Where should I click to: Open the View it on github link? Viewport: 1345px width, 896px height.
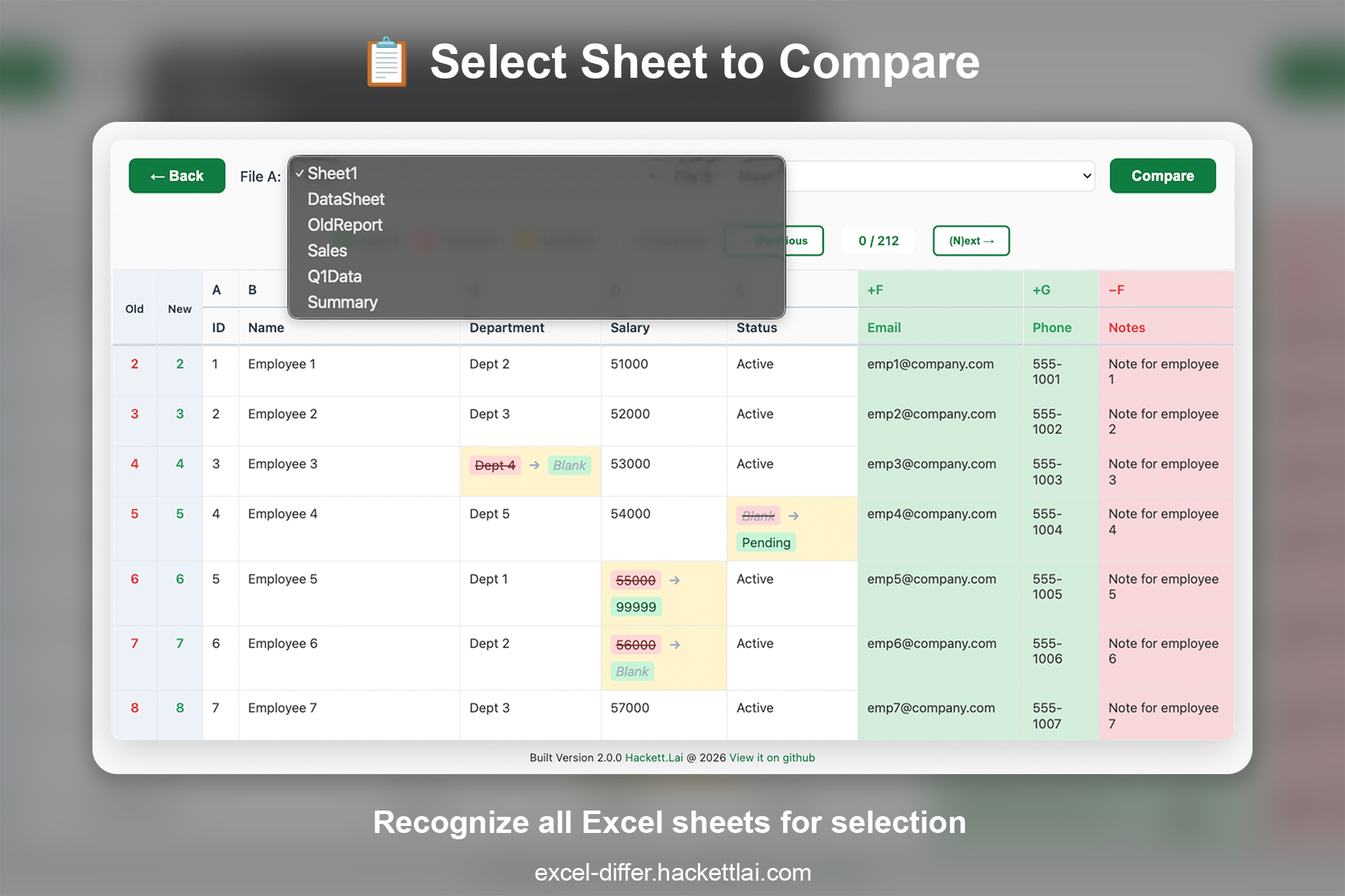[771, 757]
